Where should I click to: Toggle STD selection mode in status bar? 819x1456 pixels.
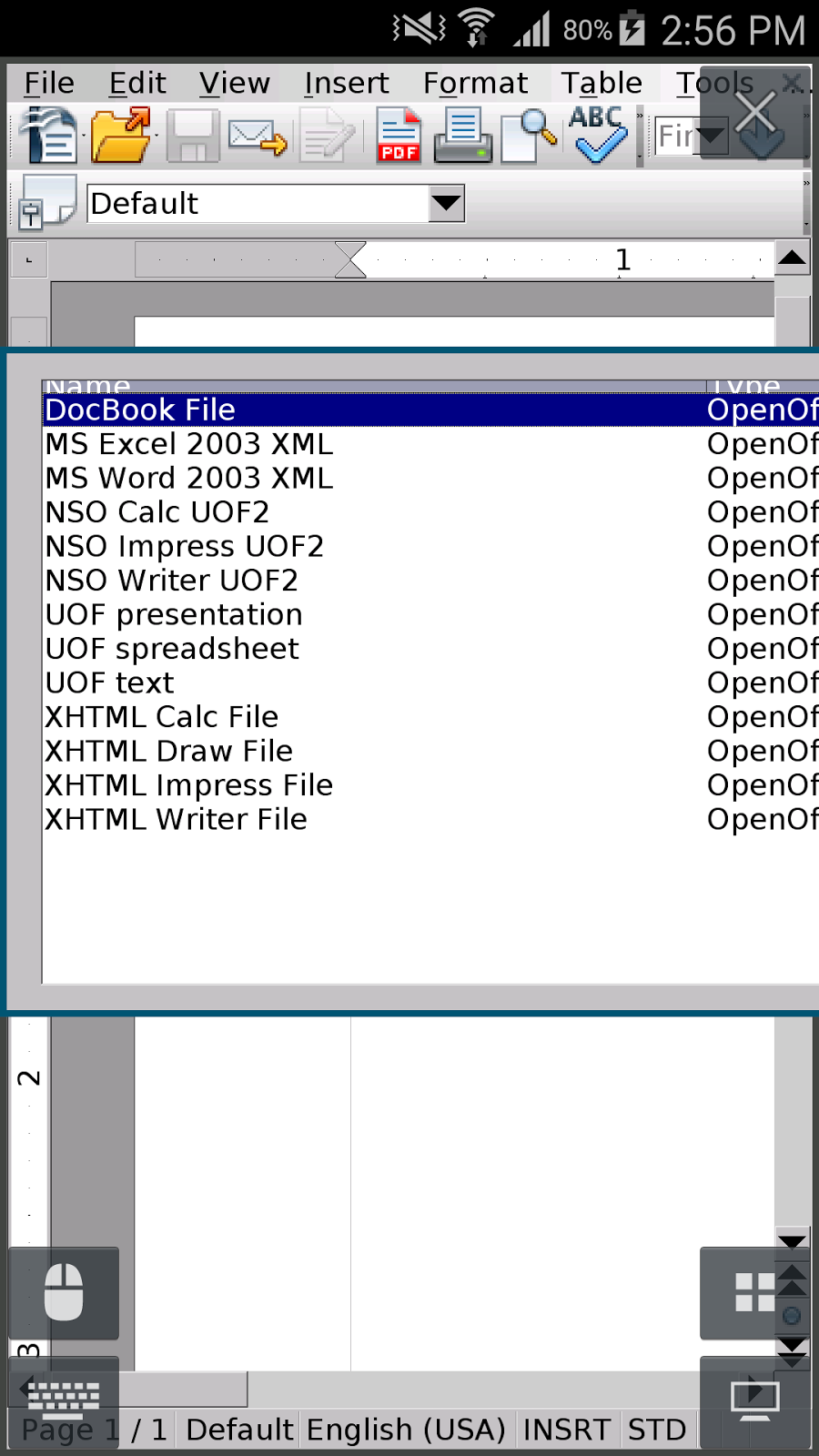pos(657,1430)
